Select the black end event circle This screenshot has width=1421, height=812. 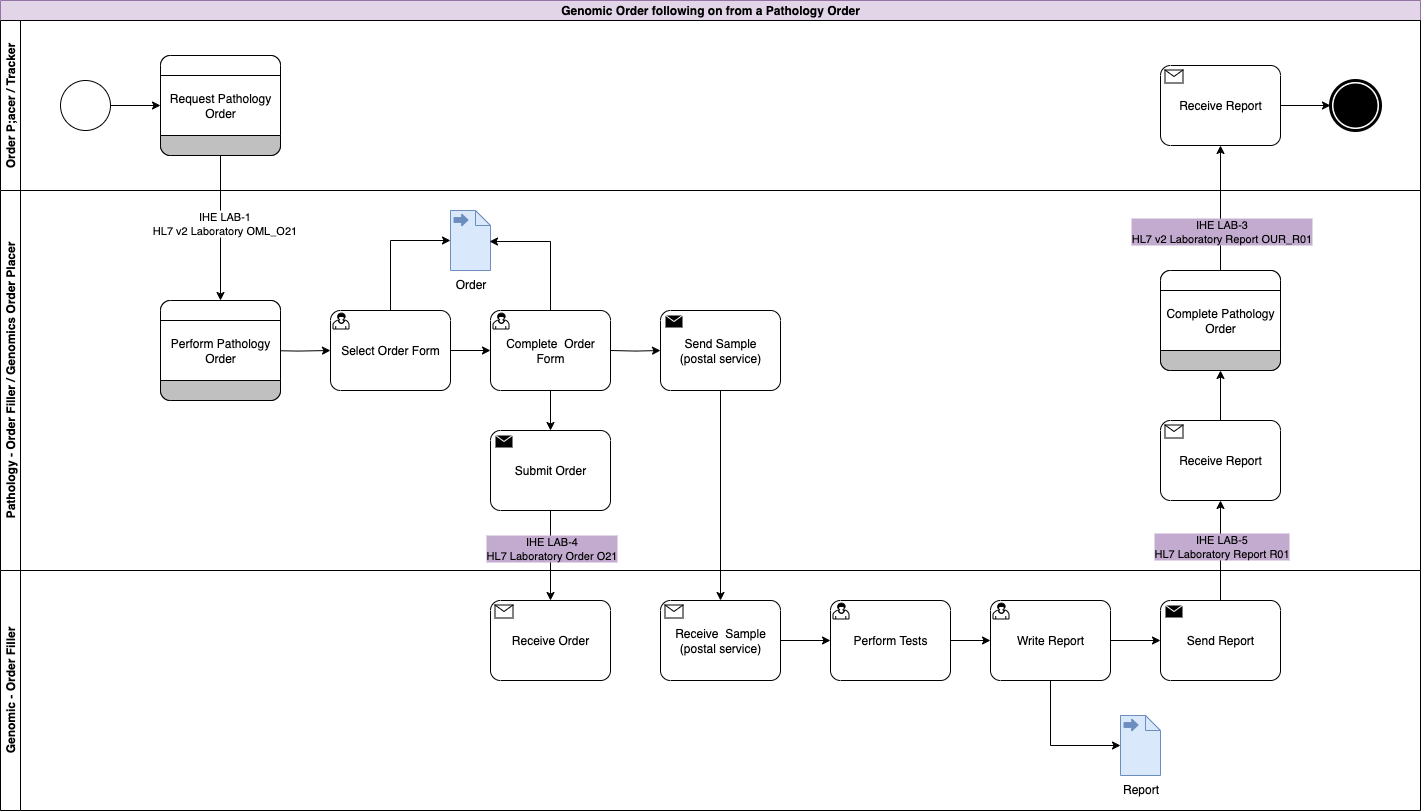[x=1355, y=106]
